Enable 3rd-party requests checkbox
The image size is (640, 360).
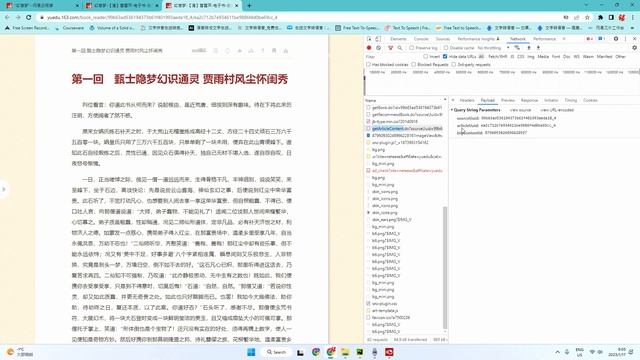pyautogui.click(x=454, y=64)
